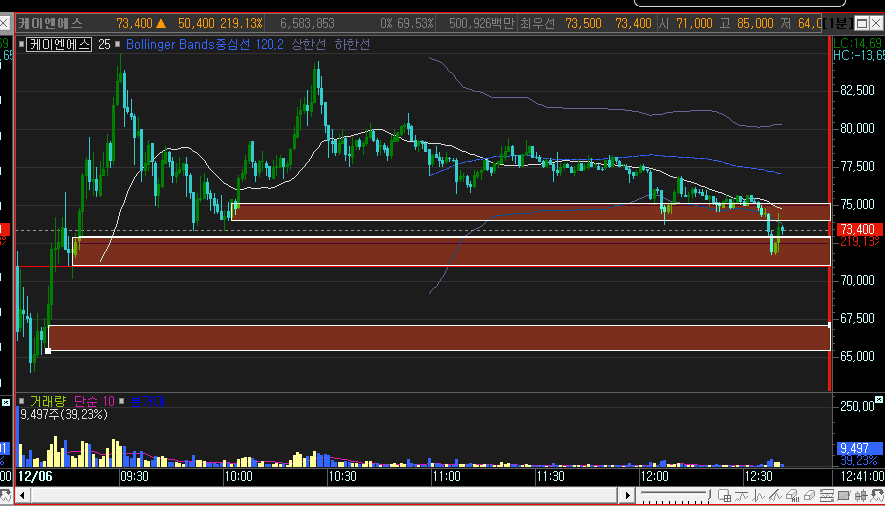Adjust the candle zoom slider handle
The height and width of the screenshot is (506, 885).
[709, 494]
